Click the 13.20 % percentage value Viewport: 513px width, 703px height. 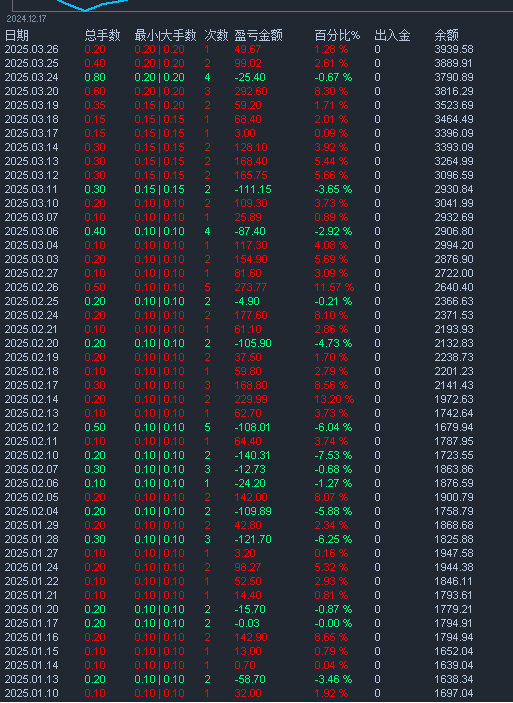(334, 399)
